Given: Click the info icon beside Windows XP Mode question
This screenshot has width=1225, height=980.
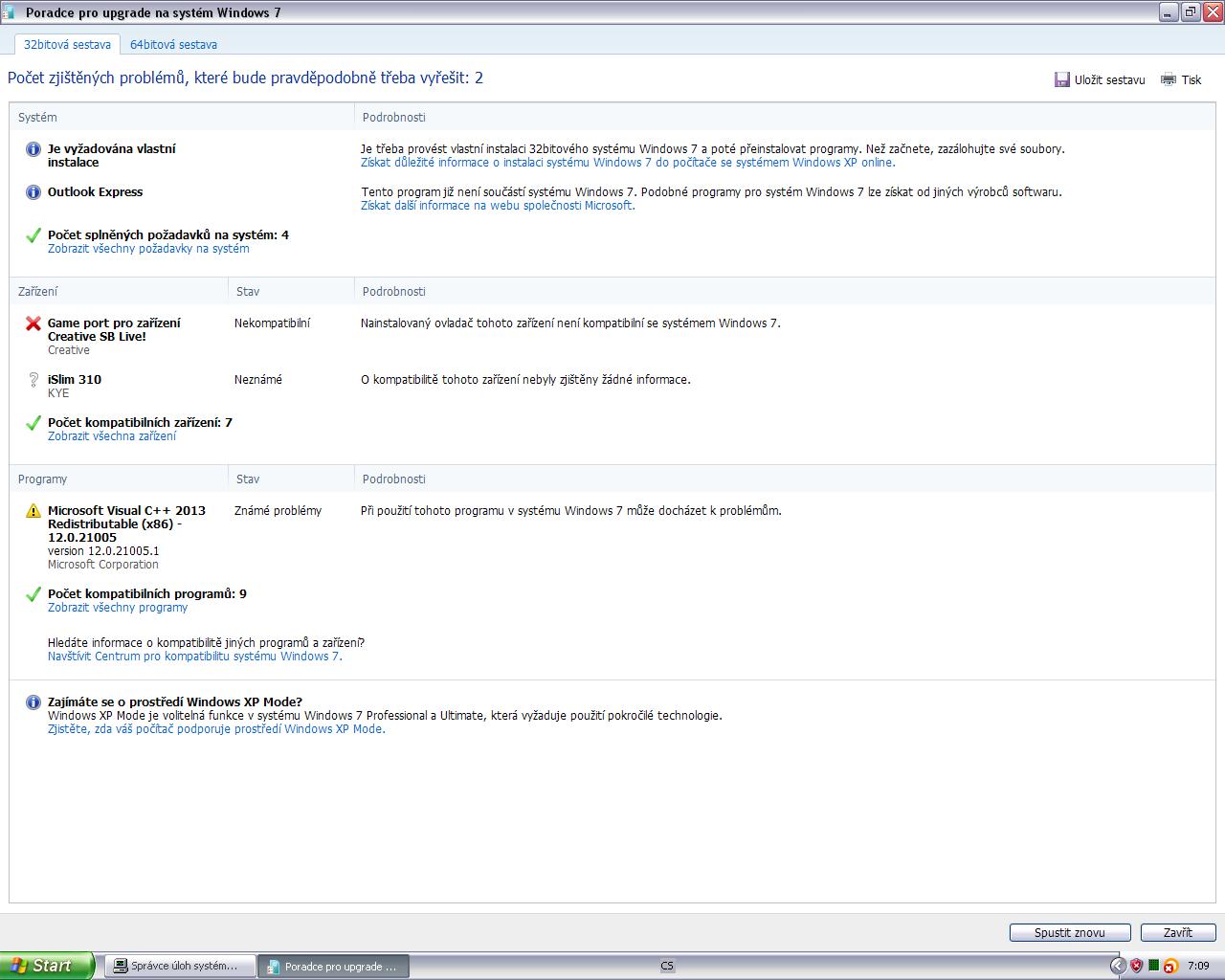Looking at the screenshot, I should click(33, 702).
